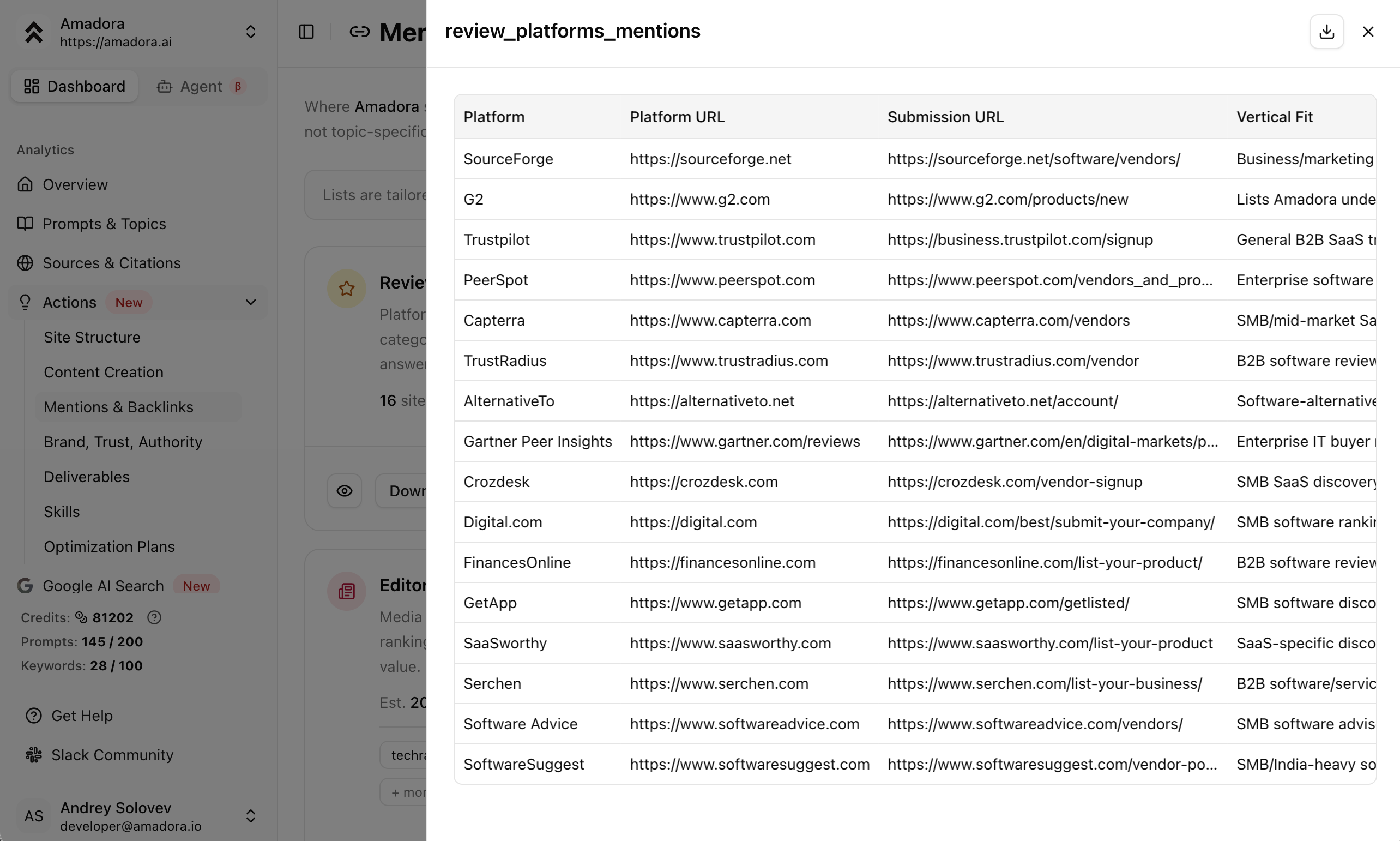Click the Gartner Peer Insights cell

538,441
